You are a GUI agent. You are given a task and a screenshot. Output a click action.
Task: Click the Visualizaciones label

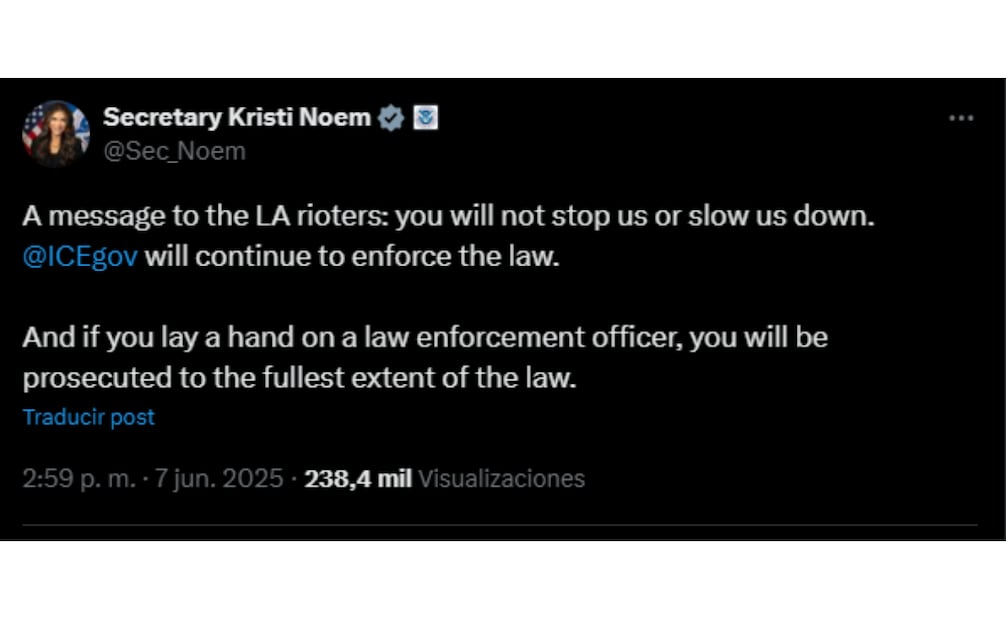coord(501,479)
